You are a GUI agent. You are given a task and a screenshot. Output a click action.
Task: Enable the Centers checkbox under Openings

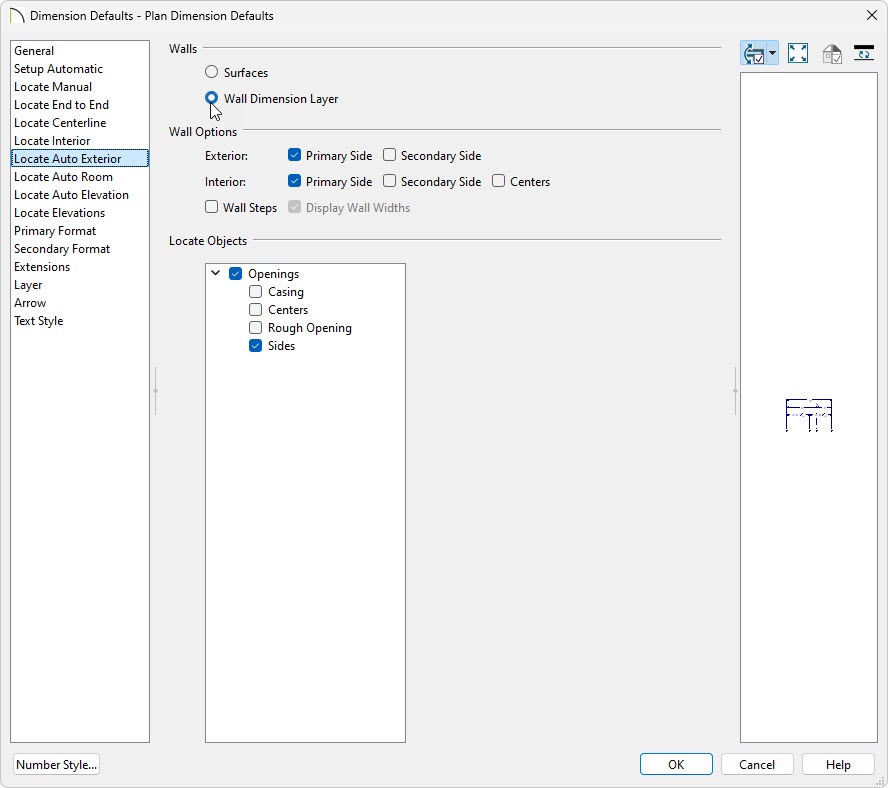coord(255,310)
